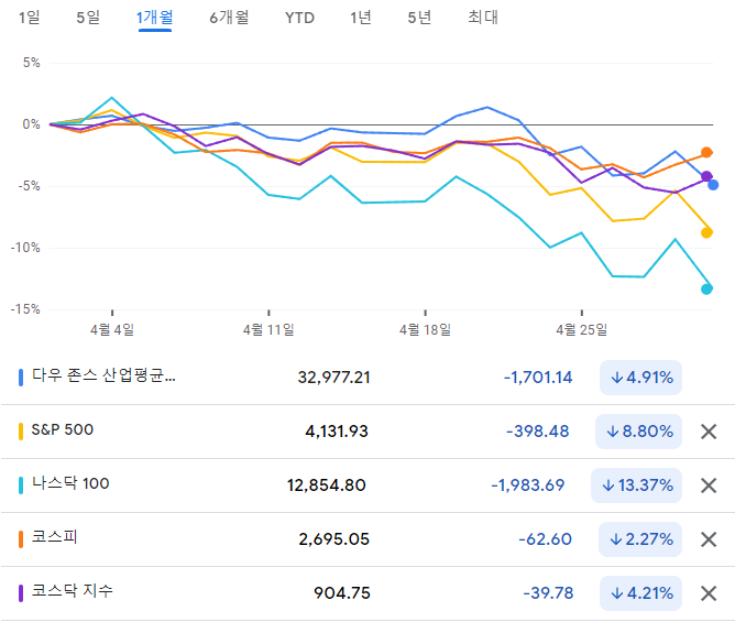Click the cyan 나스닥 100 color marker
This screenshot has height=622, width=735.
21,485
